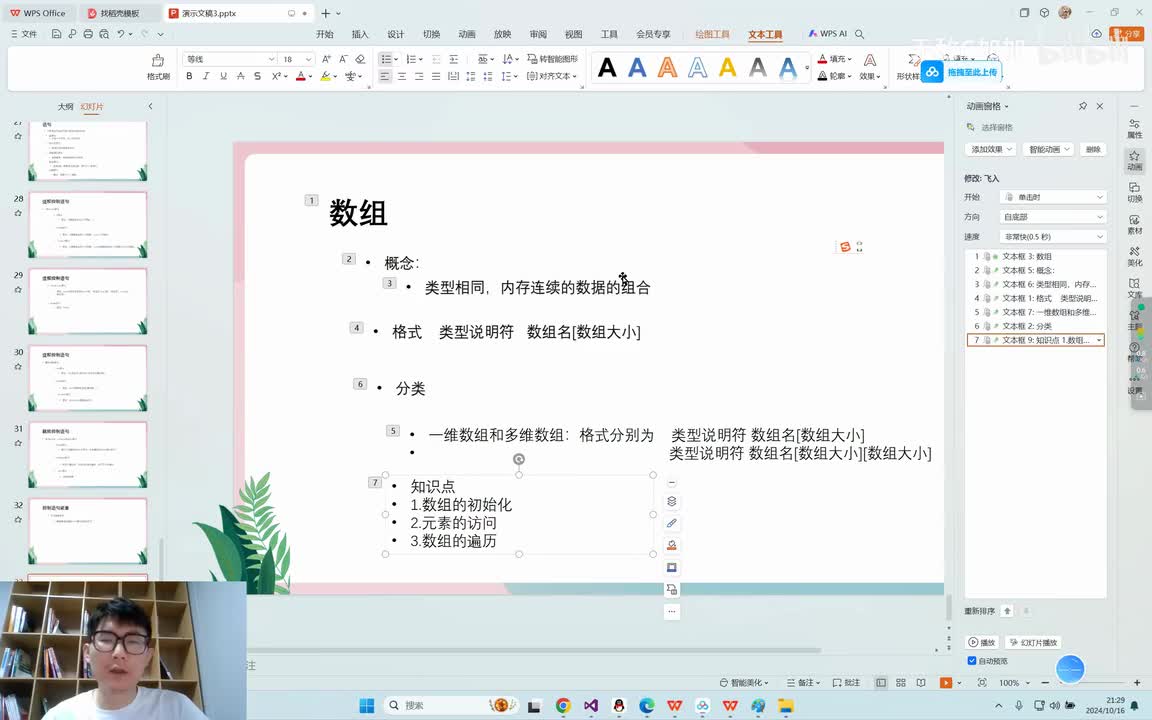This screenshot has height=720, width=1152.
Task: Click 幻灯片播放 (Slide Show) button
Action: coord(1034,642)
